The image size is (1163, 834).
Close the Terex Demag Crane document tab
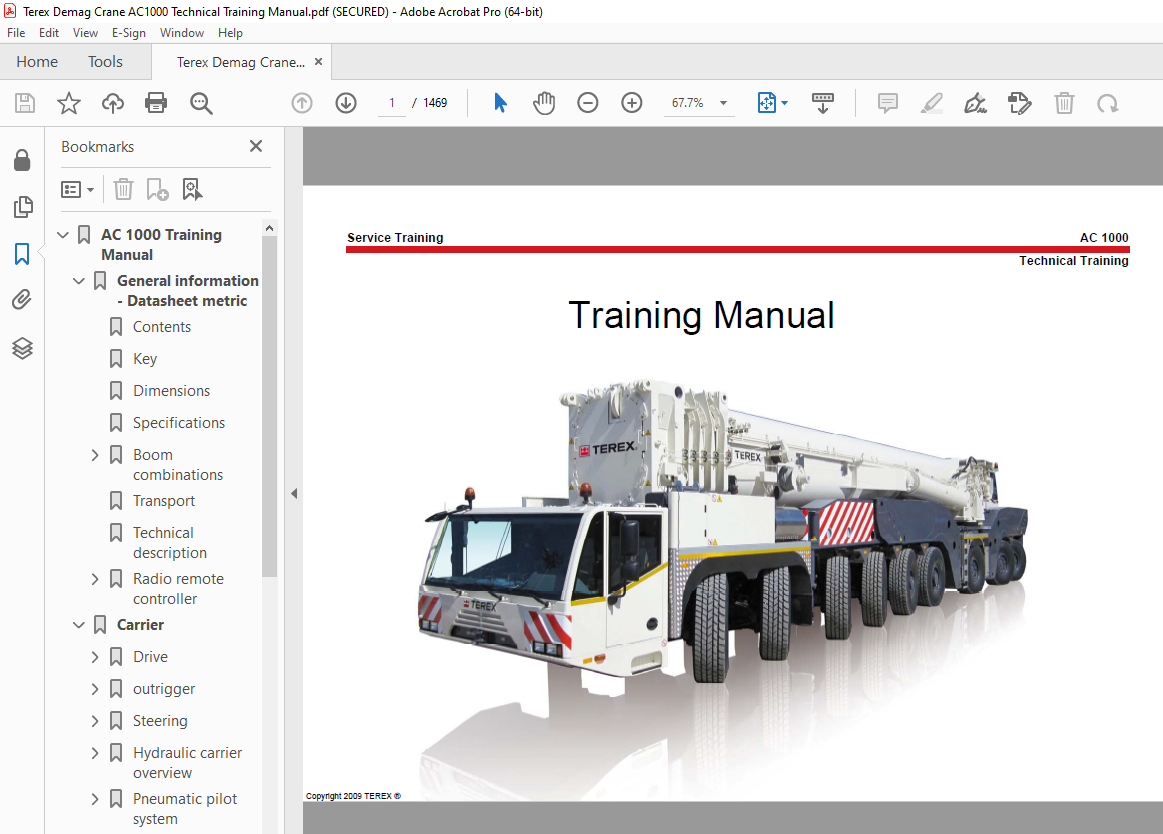pos(318,62)
